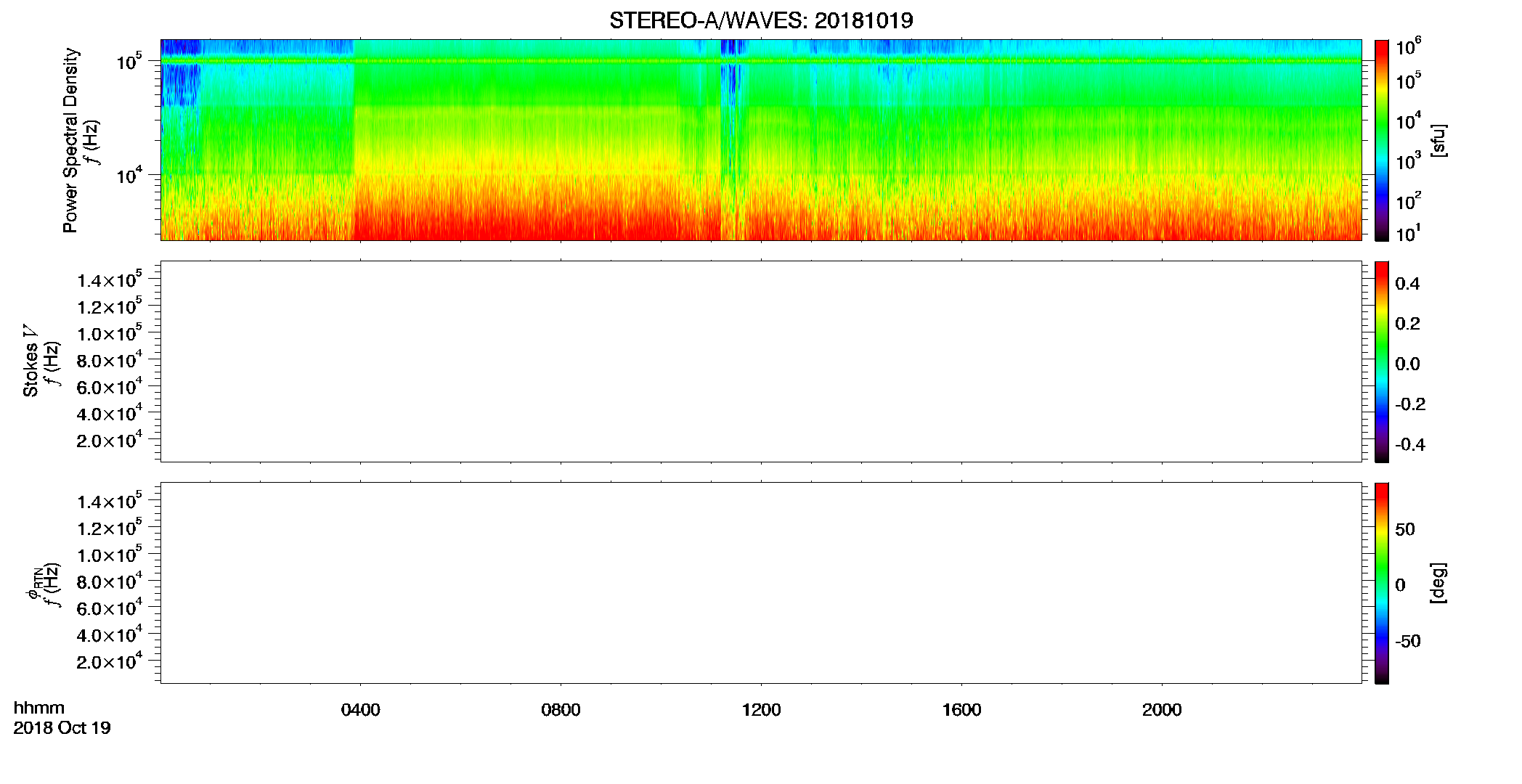Click the hhmm axis label

39,708
